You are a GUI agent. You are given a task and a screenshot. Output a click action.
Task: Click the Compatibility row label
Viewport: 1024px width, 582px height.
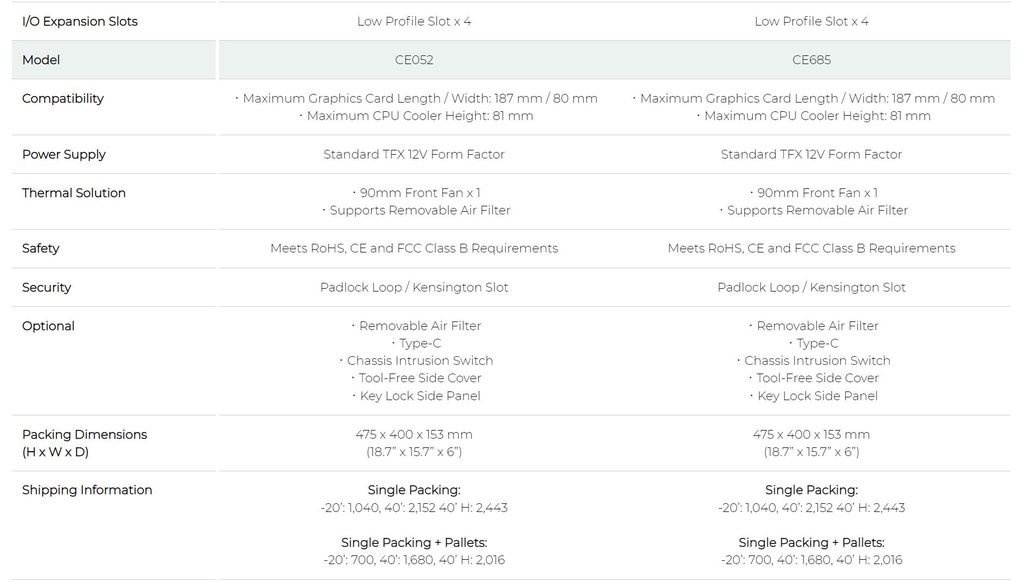click(x=63, y=99)
